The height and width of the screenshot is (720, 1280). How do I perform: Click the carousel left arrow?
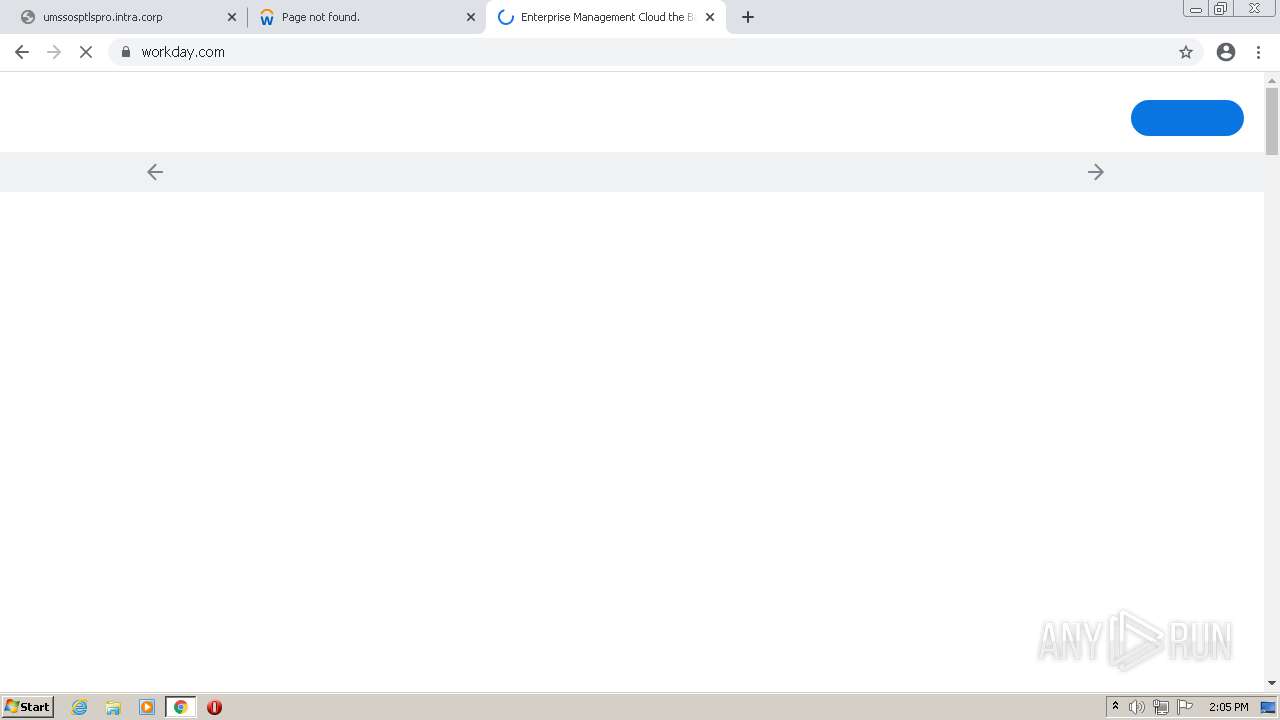point(155,172)
